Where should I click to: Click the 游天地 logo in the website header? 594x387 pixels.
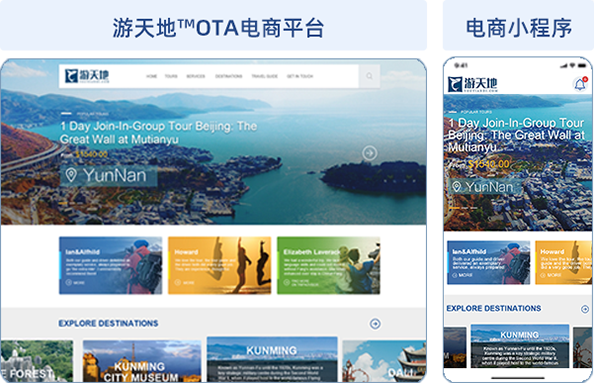point(87,76)
